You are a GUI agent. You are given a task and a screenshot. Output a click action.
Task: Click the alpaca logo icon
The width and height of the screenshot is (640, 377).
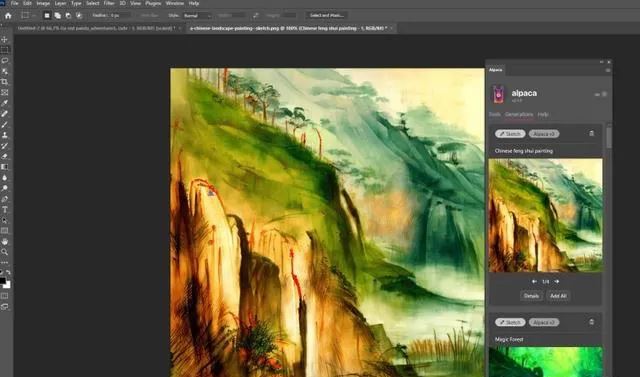pyautogui.click(x=498, y=94)
